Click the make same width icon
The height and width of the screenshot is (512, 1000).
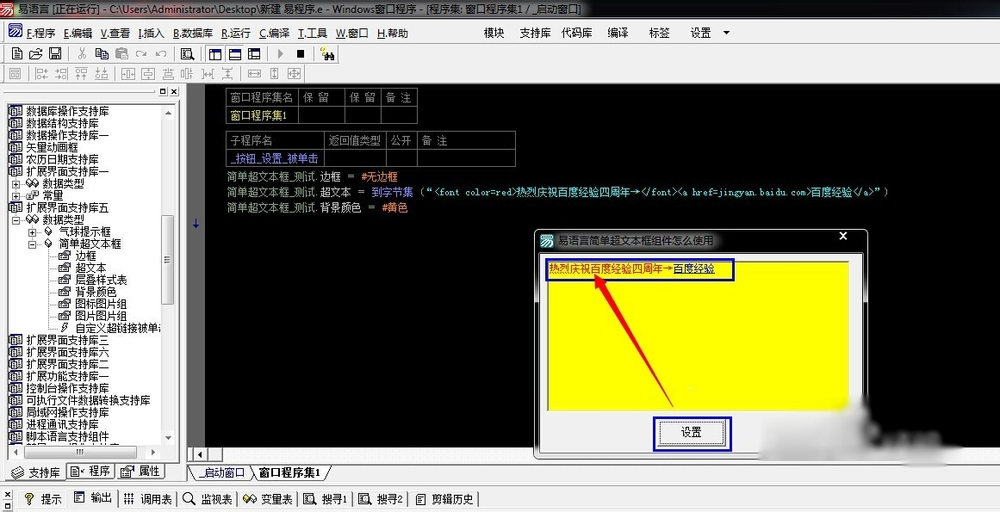254,74
